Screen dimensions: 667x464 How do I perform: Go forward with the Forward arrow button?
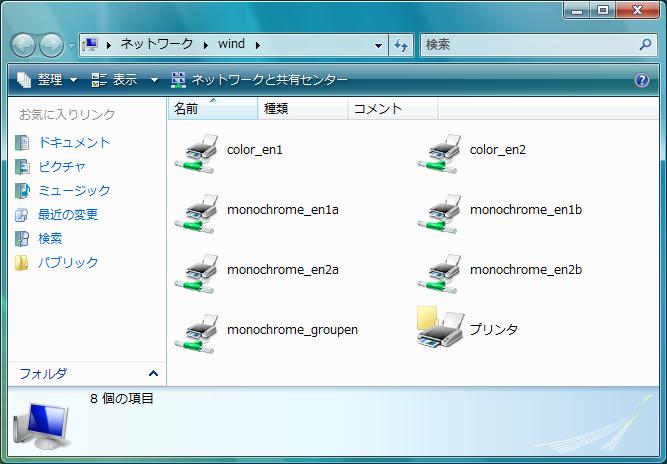[51, 45]
